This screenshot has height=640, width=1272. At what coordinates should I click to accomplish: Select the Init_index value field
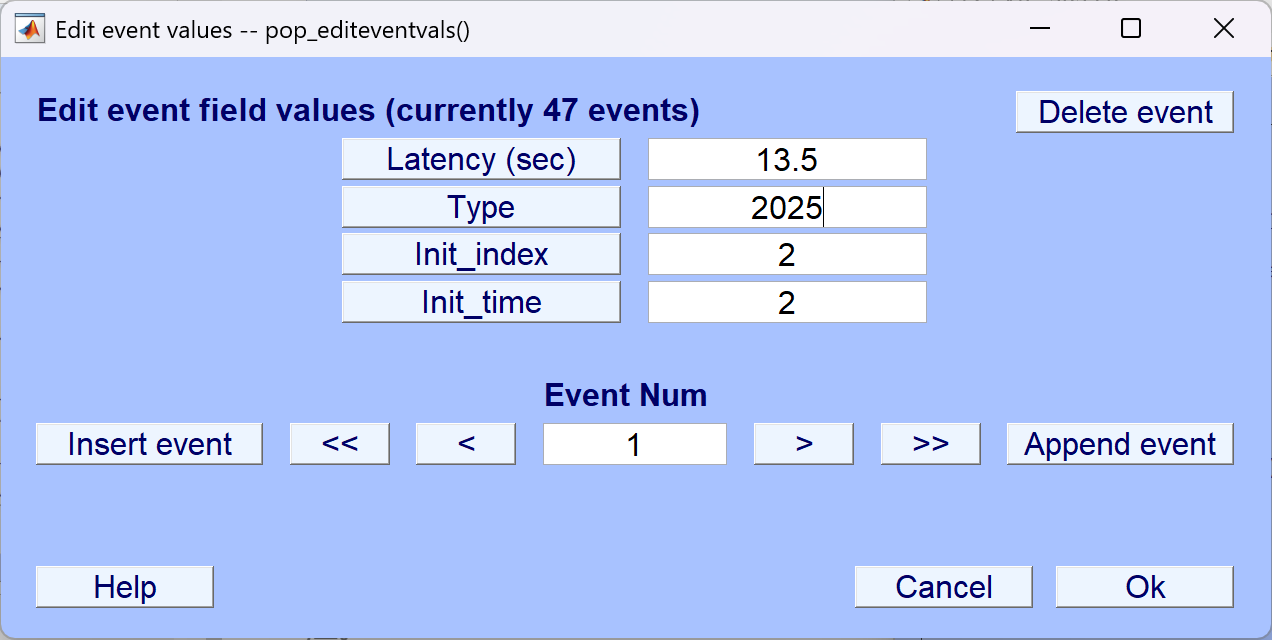click(x=787, y=255)
